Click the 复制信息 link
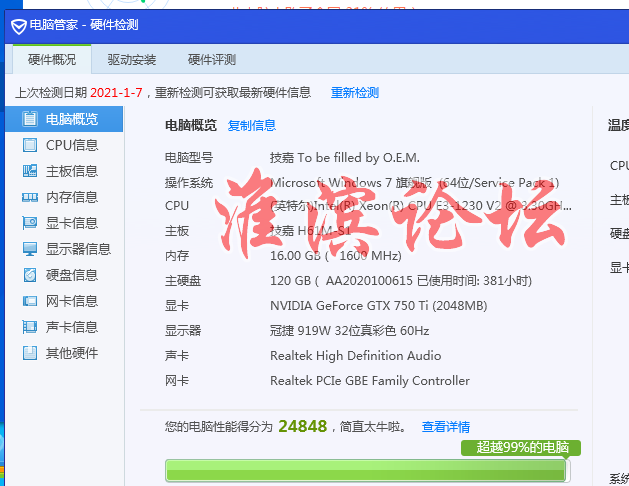 [252, 126]
